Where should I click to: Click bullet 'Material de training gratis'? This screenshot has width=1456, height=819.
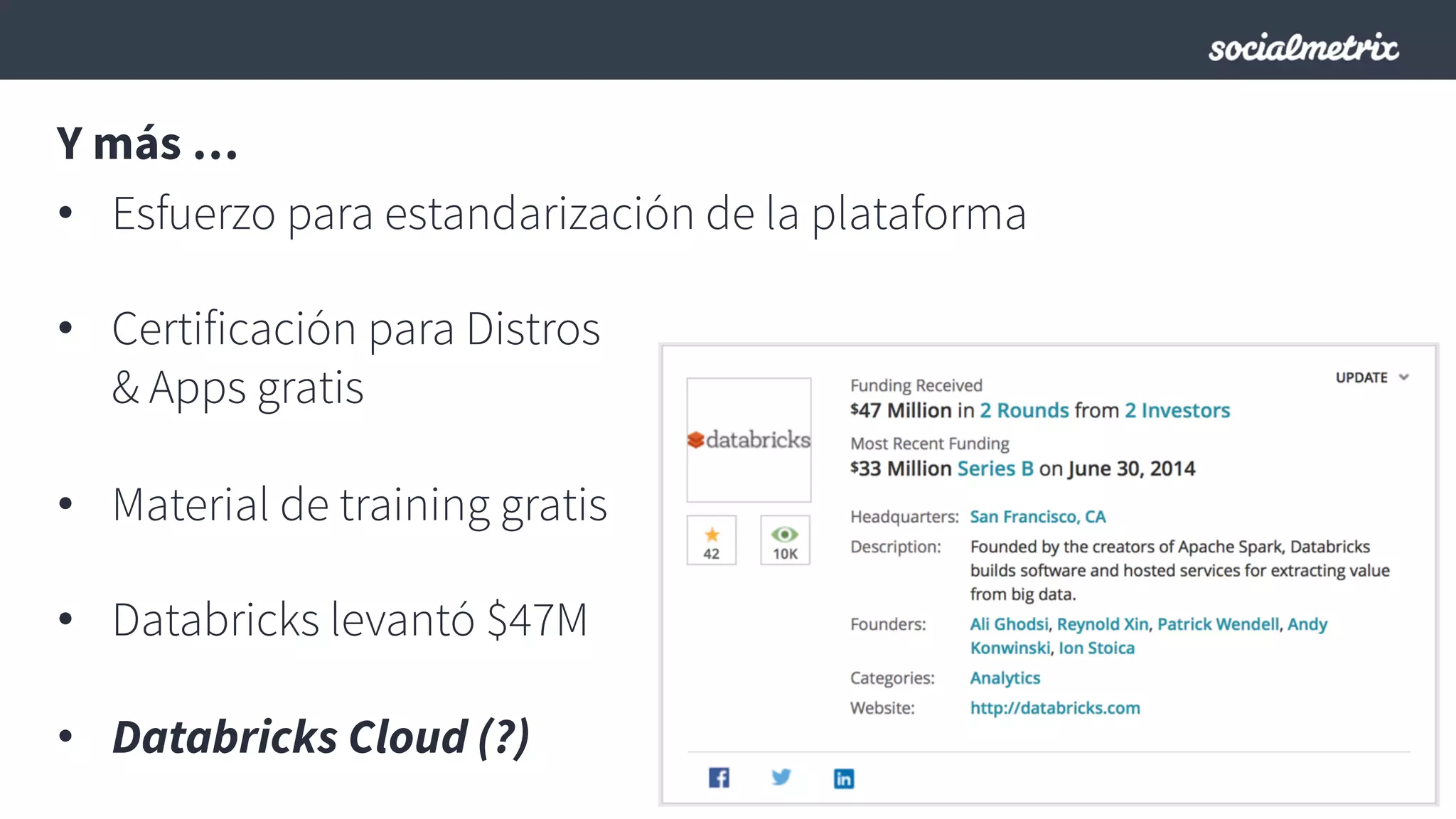click(360, 505)
